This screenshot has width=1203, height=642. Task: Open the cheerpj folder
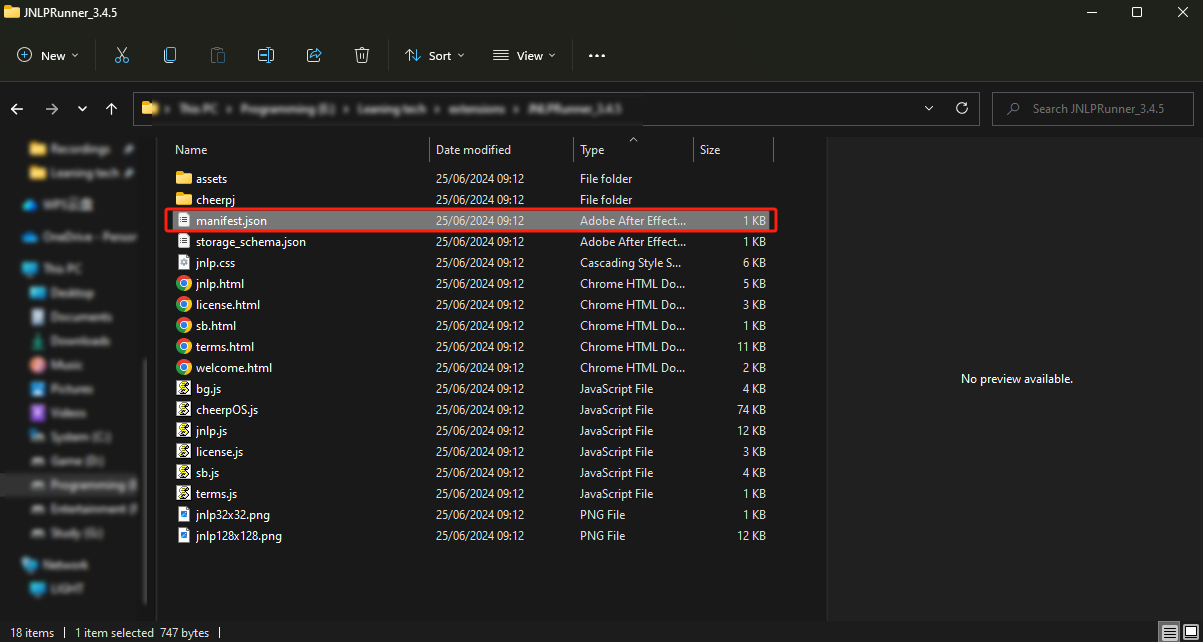pos(215,200)
